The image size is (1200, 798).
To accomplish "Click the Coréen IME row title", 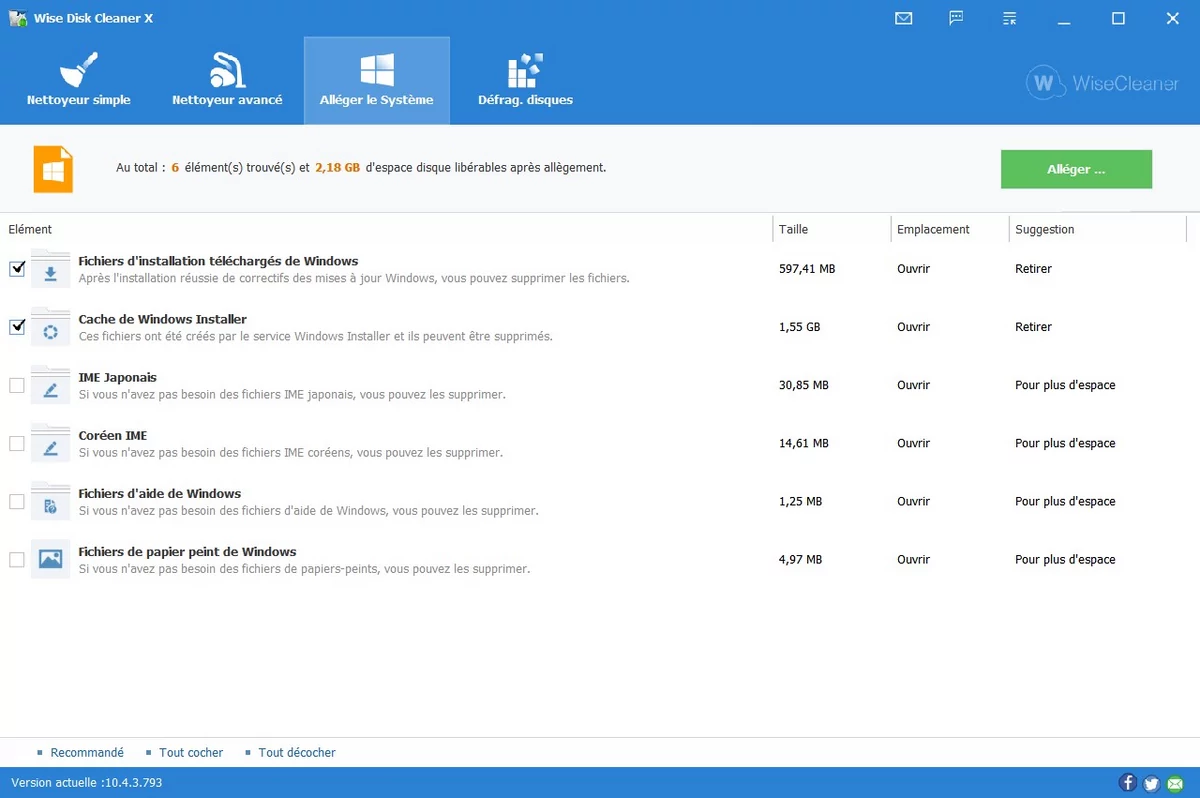I will tap(113, 435).
